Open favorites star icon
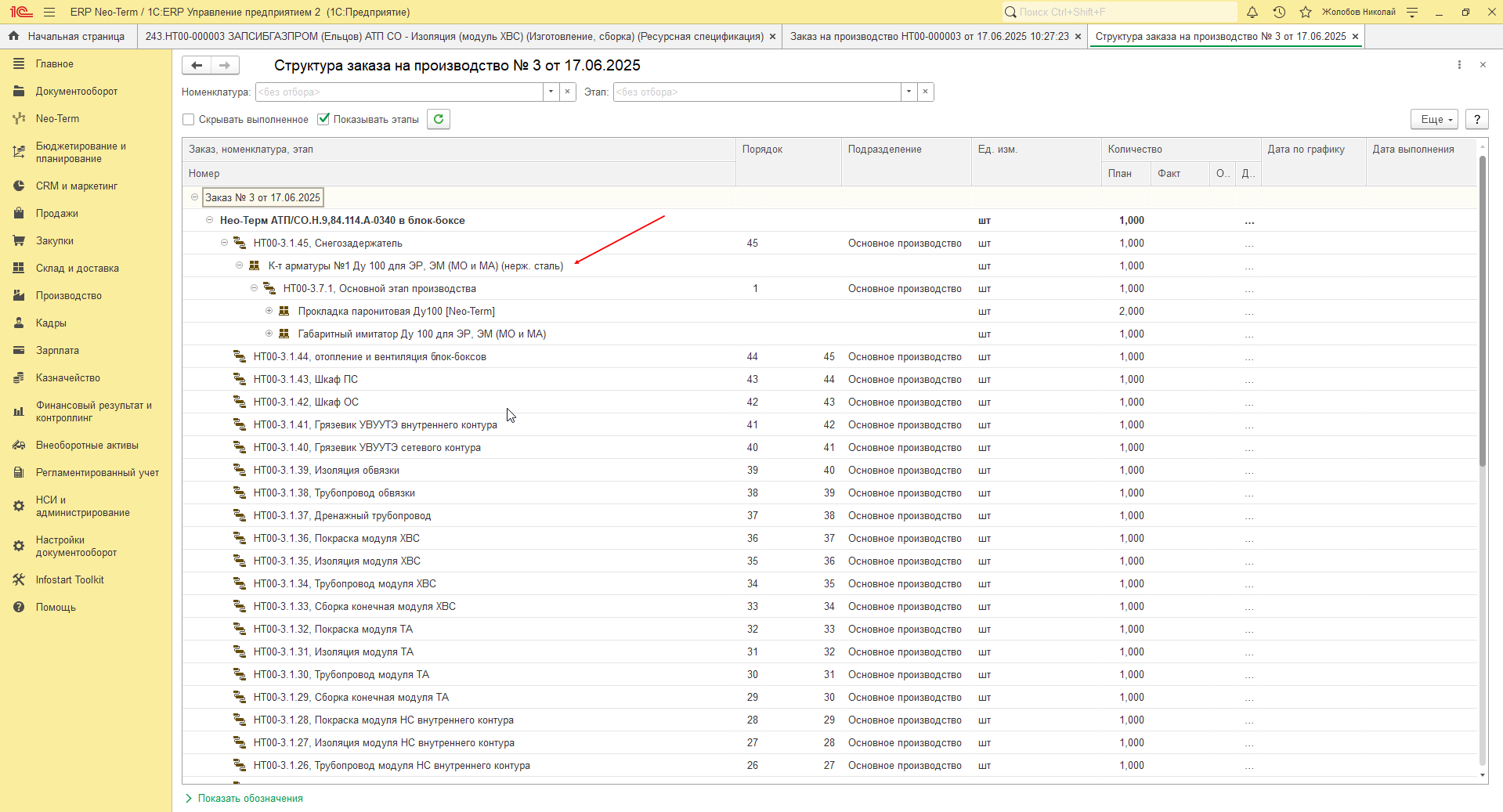 [x=1305, y=12]
